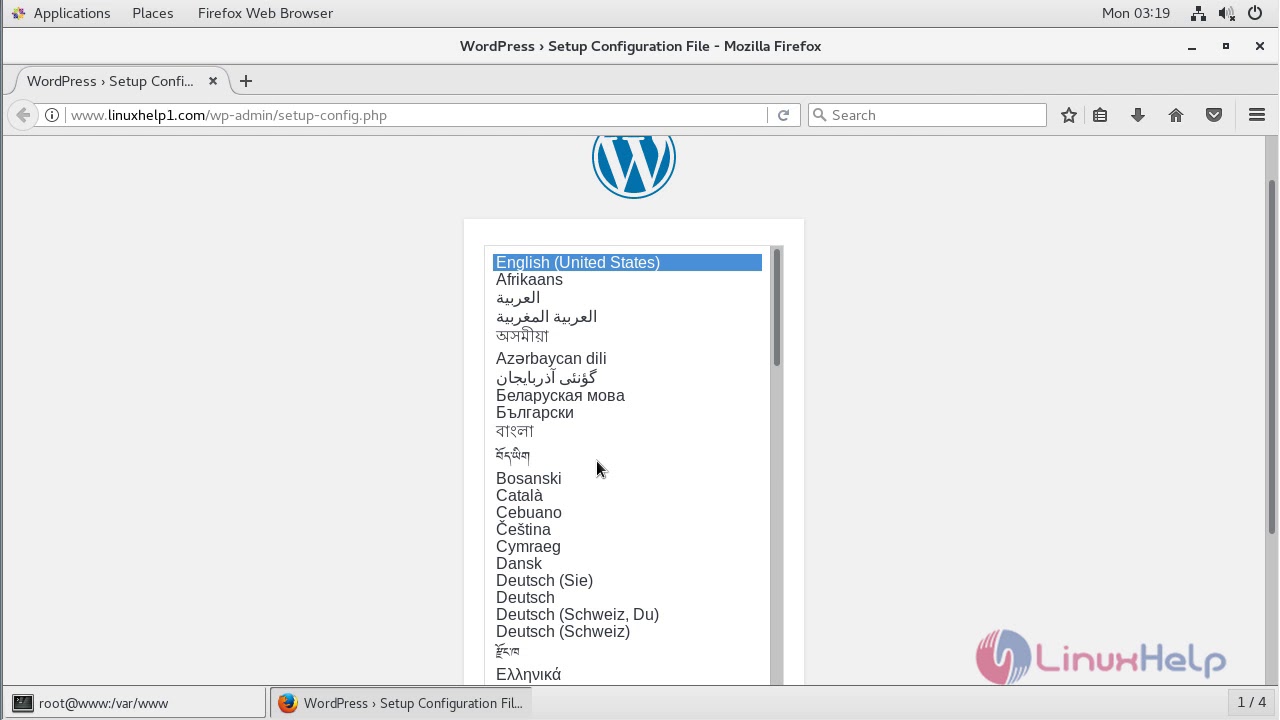Click the Firefox back arrow button
Image resolution: width=1280 pixels, height=720 pixels.
tap(23, 115)
